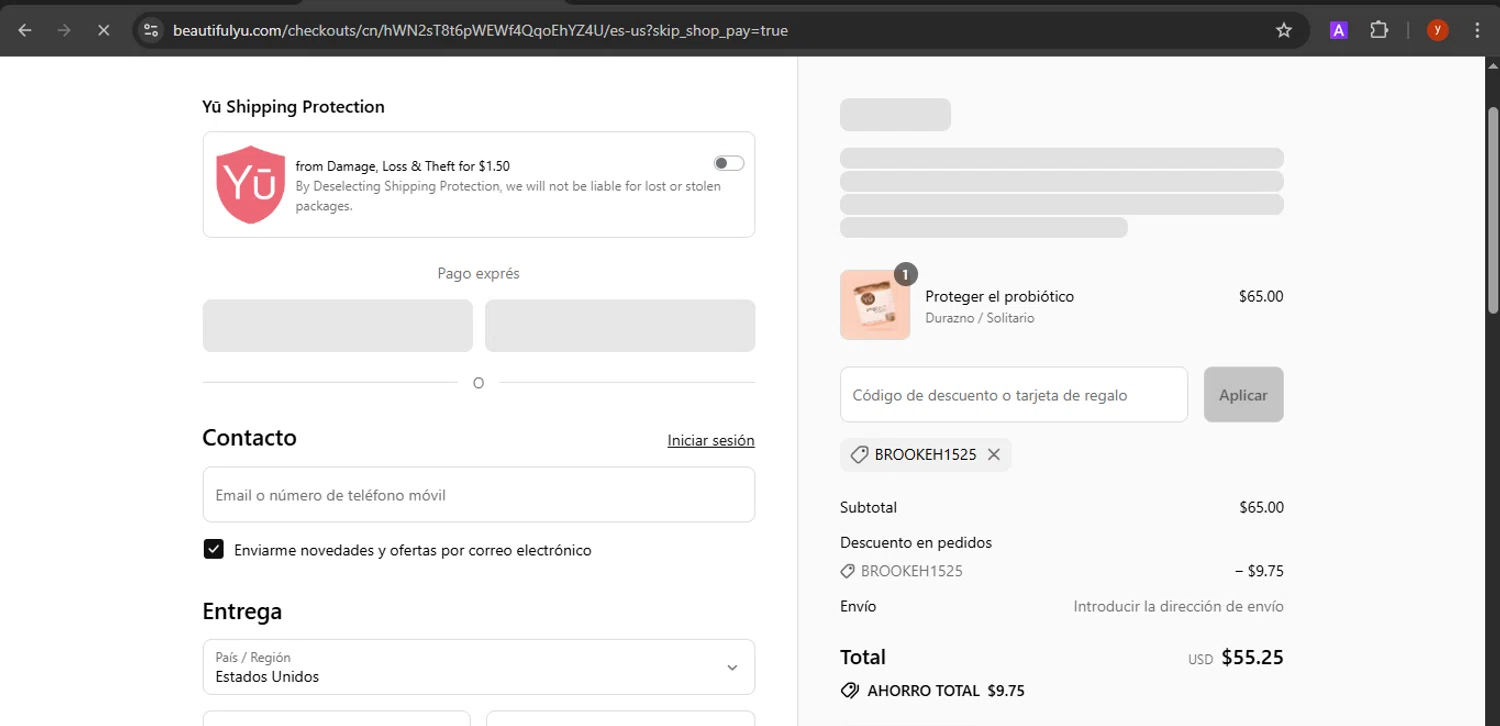
Task: View site information icon in address bar
Action: (x=151, y=30)
